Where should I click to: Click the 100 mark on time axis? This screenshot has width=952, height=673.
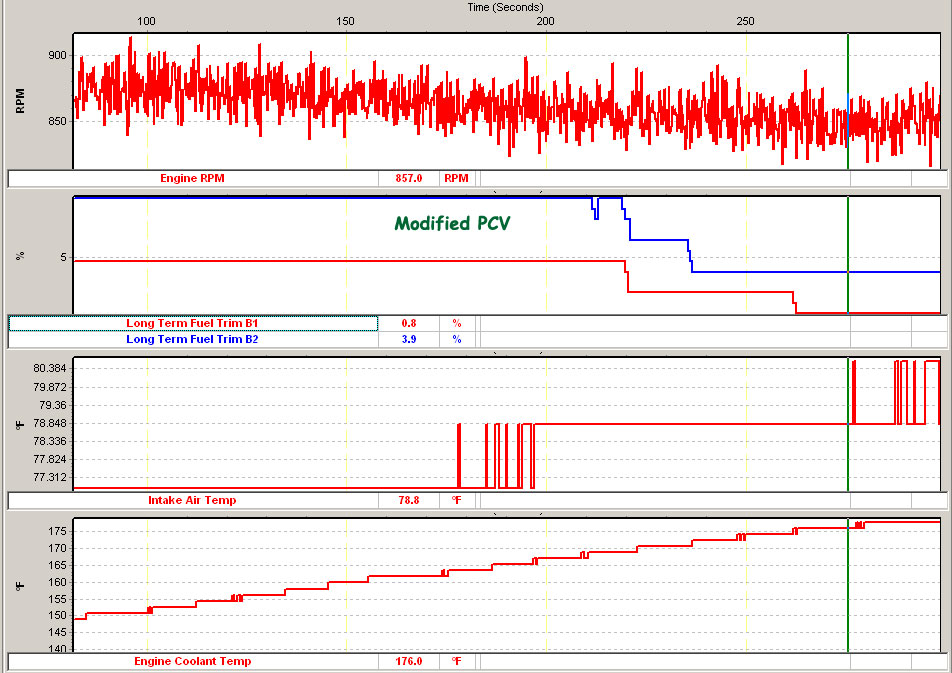(x=146, y=21)
